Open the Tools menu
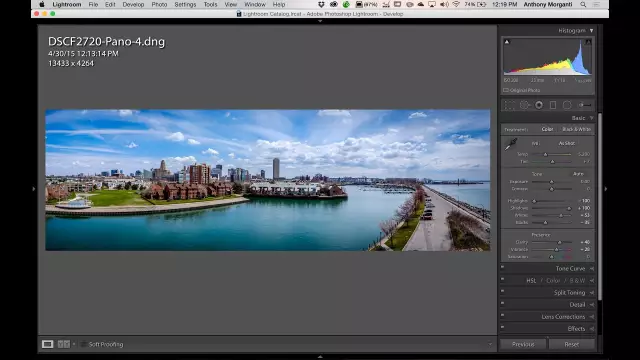The image size is (640, 360). coord(211,4)
